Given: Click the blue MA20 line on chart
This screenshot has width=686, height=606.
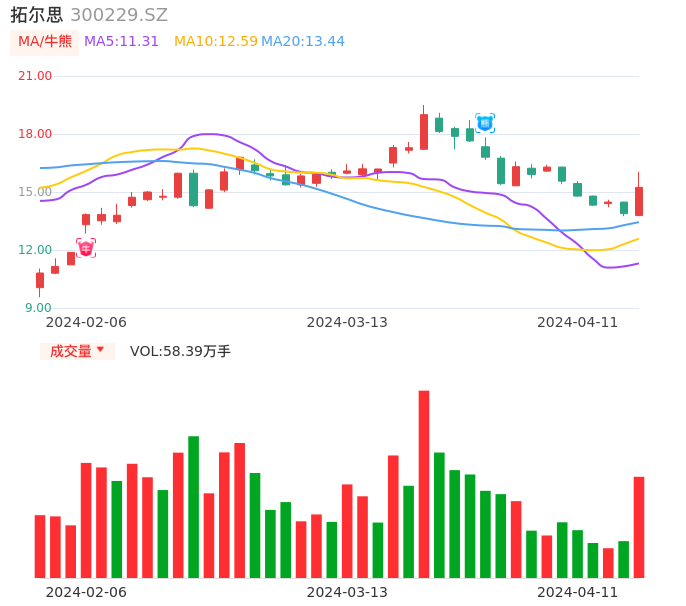Looking at the screenshot, I should 400,214.
